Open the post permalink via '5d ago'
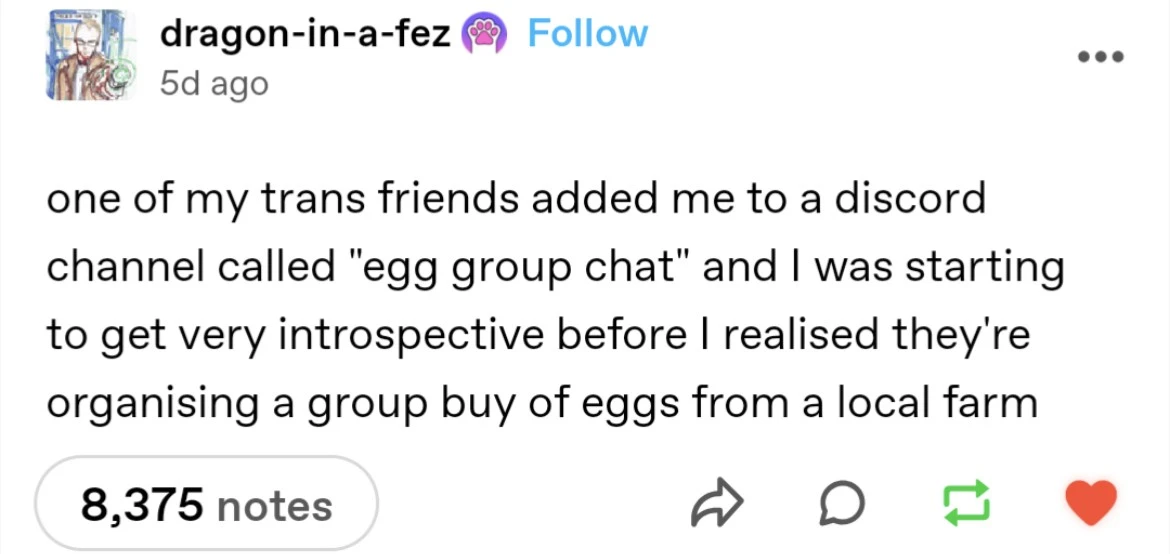Viewport: 1170px width, 554px height. (214, 84)
